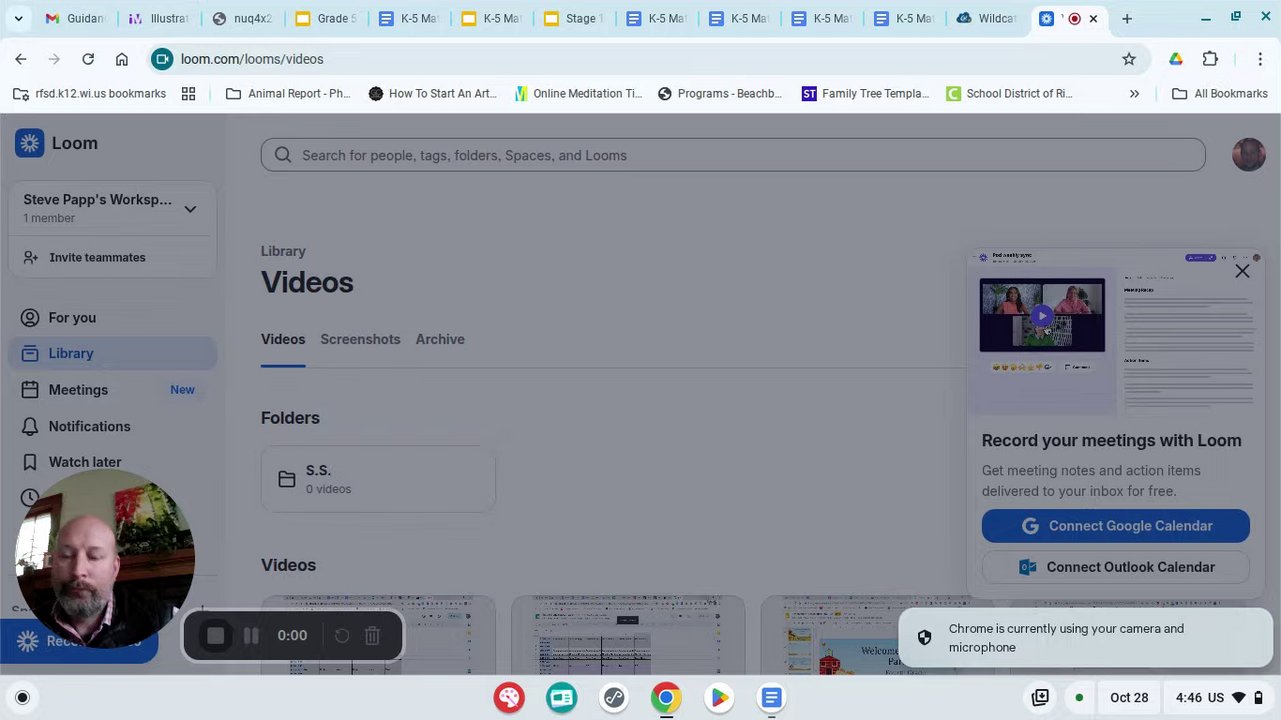Click the webcam bubble preview
The image size is (1281, 720).
click(x=105, y=559)
